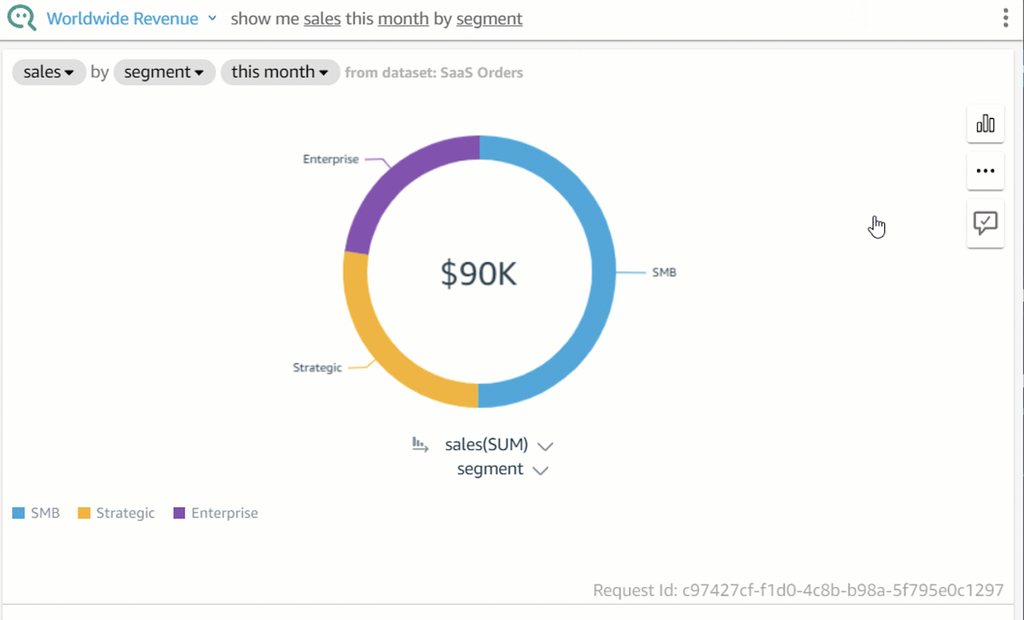The width and height of the screenshot is (1024, 620).
Task: Click the underlined word sales in query
Action: point(322,19)
